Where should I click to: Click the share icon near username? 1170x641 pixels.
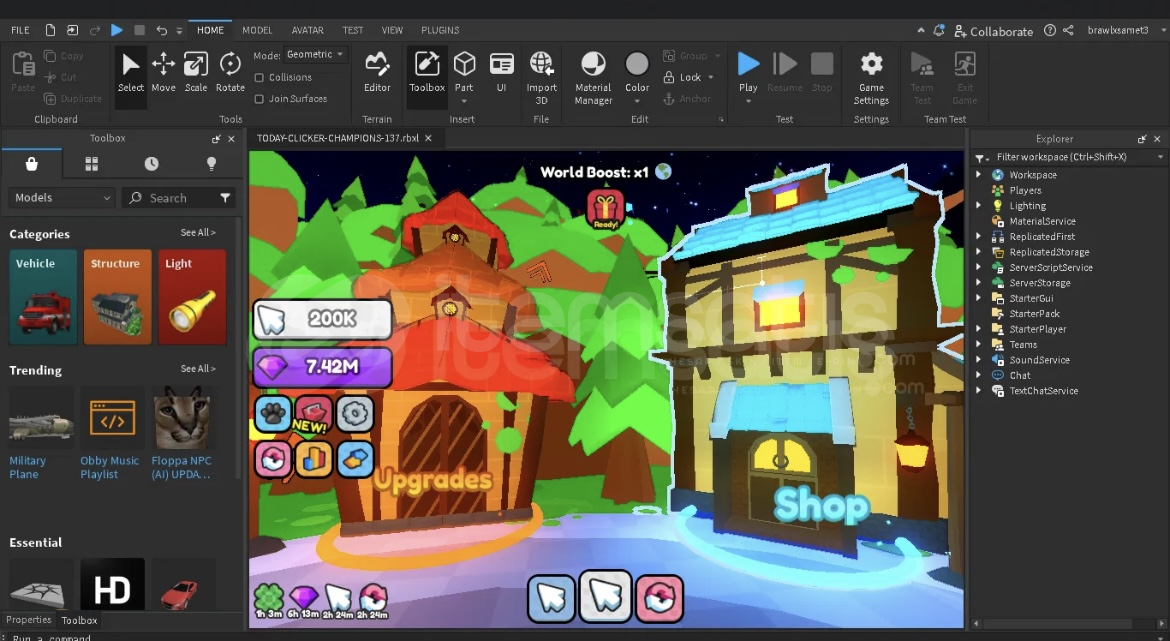pos(1069,31)
